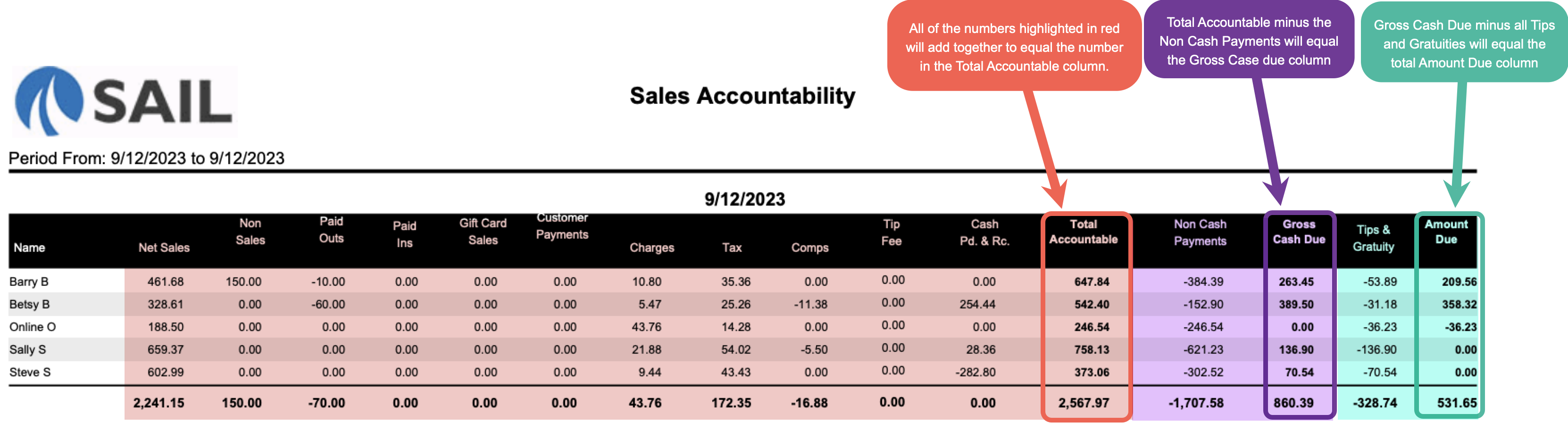Image resolution: width=1568 pixels, height=431 pixels.
Task: Click the purple Gross Cash Due explanation callout
Action: click(1248, 41)
